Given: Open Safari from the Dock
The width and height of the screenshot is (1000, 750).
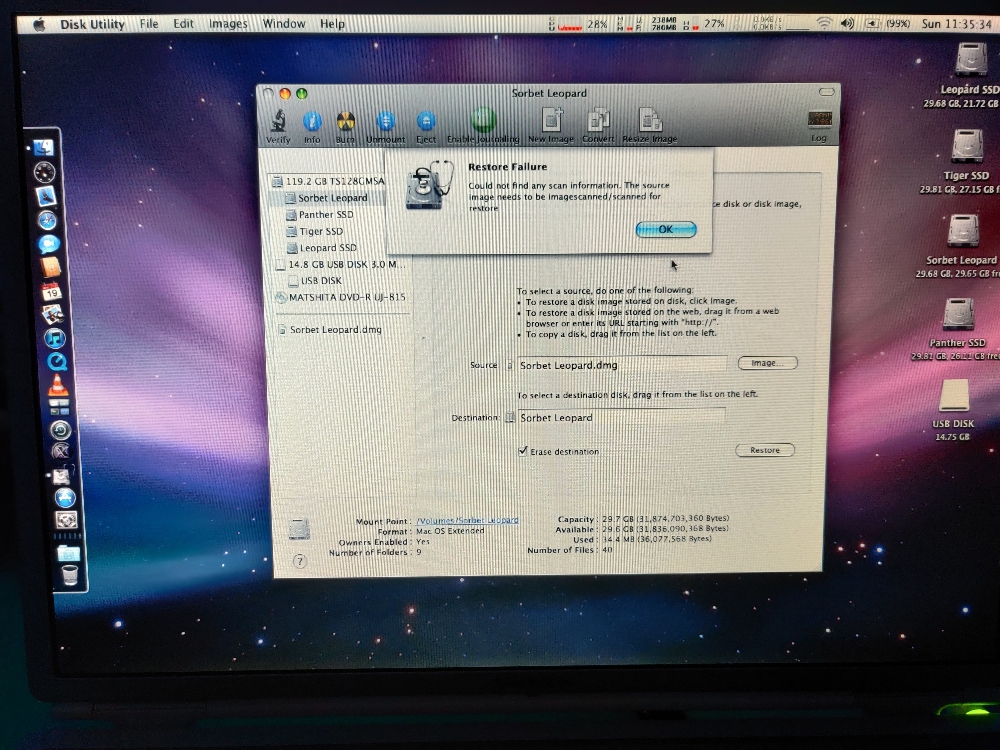Looking at the screenshot, I should coord(47,221).
